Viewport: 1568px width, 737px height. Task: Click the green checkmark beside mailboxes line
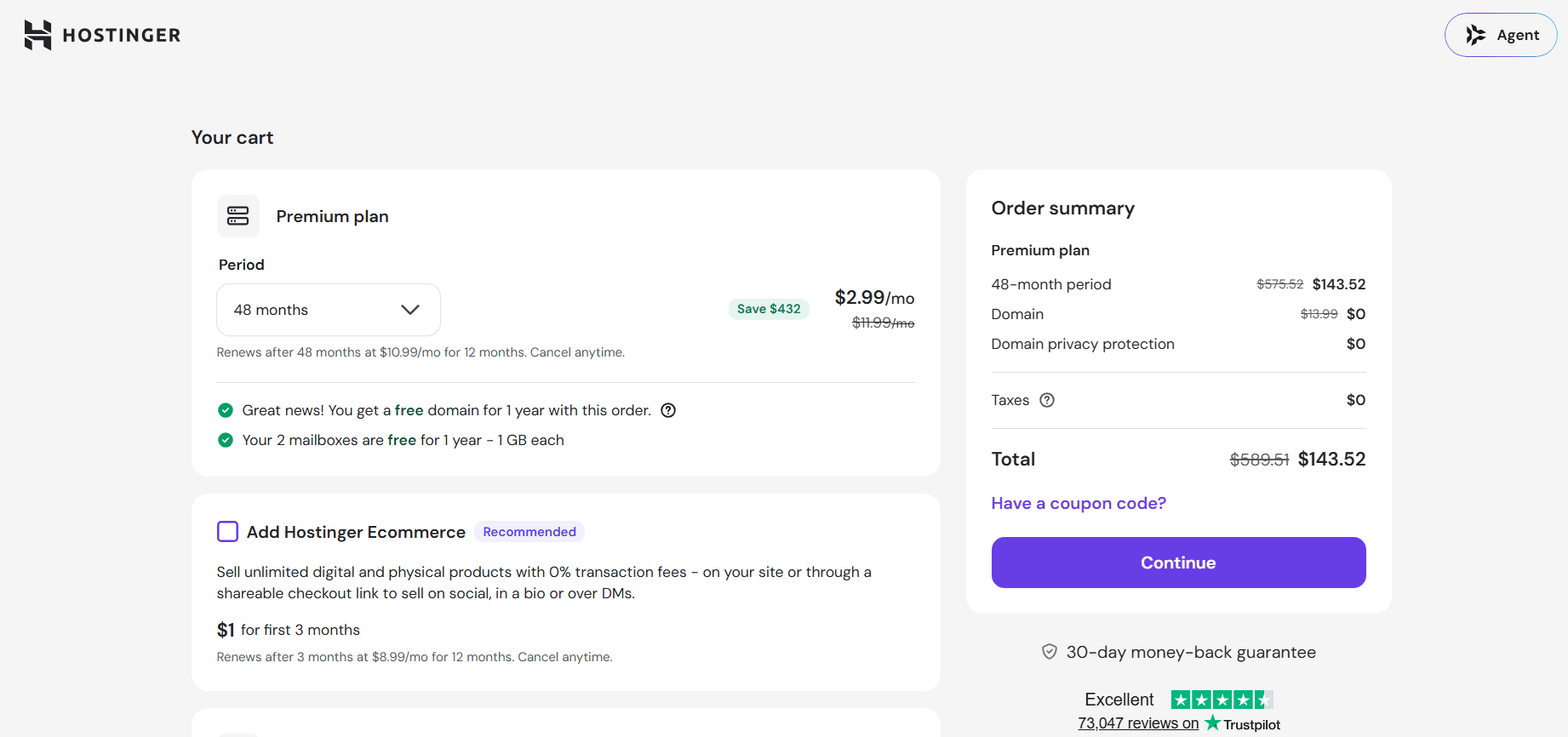point(226,440)
